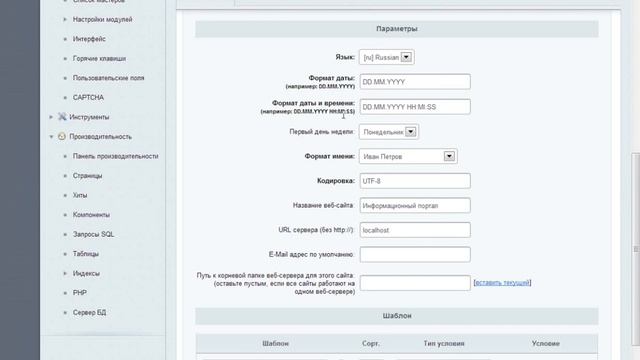
Task: Click the Кодировка input field
Action: 415,181
